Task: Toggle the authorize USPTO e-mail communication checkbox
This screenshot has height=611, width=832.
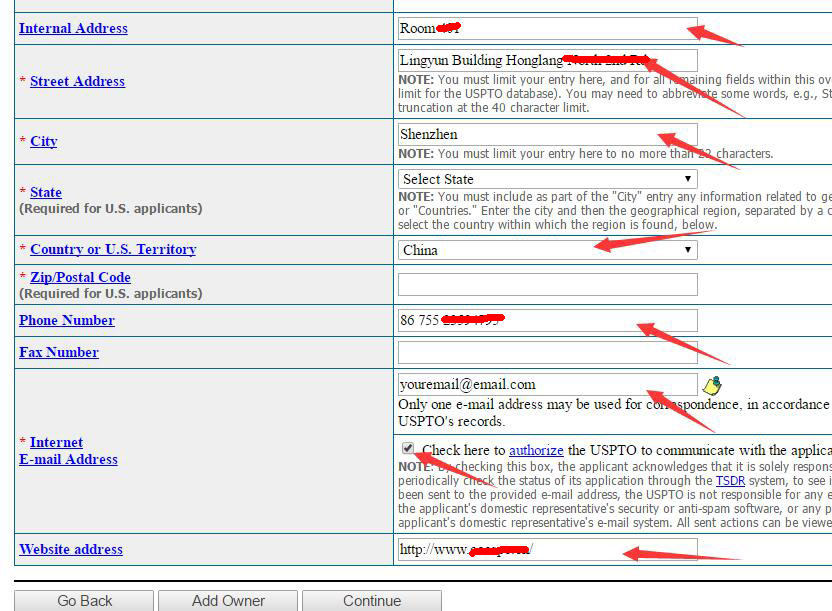Action: (408, 448)
